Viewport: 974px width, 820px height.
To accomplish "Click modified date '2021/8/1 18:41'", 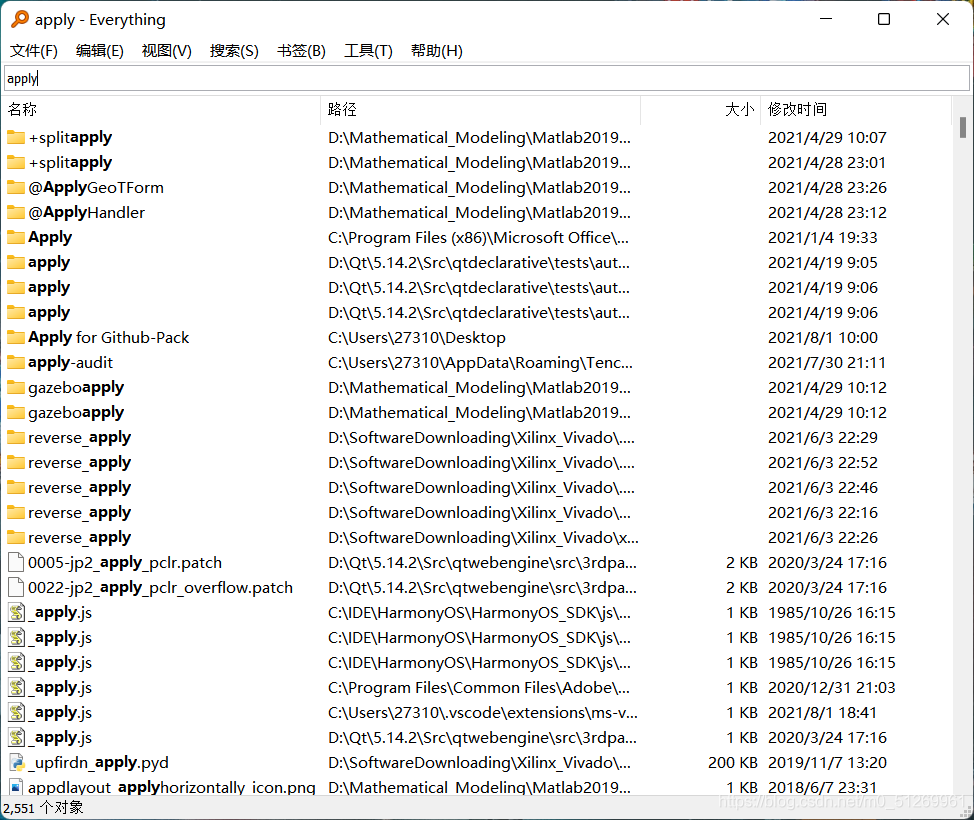I will (822, 712).
